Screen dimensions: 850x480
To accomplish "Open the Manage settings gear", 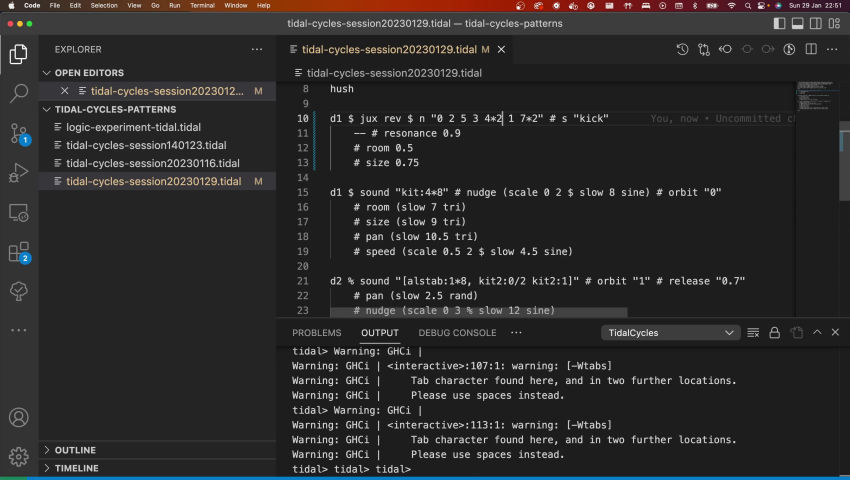I will (x=18, y=456).
